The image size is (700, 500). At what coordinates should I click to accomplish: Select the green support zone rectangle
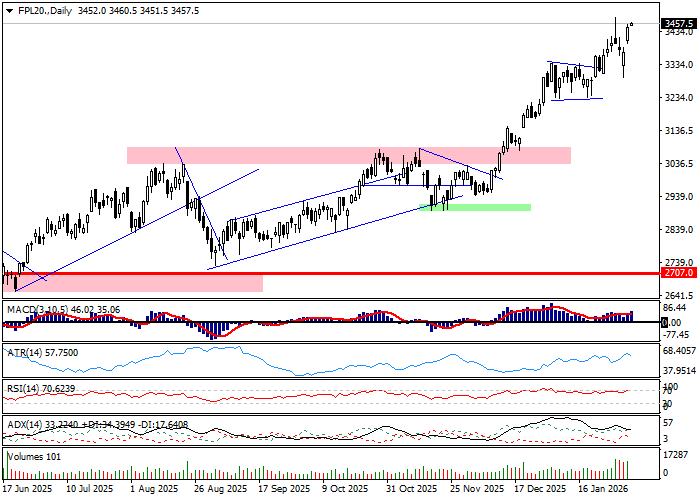(x=475, y=207)
